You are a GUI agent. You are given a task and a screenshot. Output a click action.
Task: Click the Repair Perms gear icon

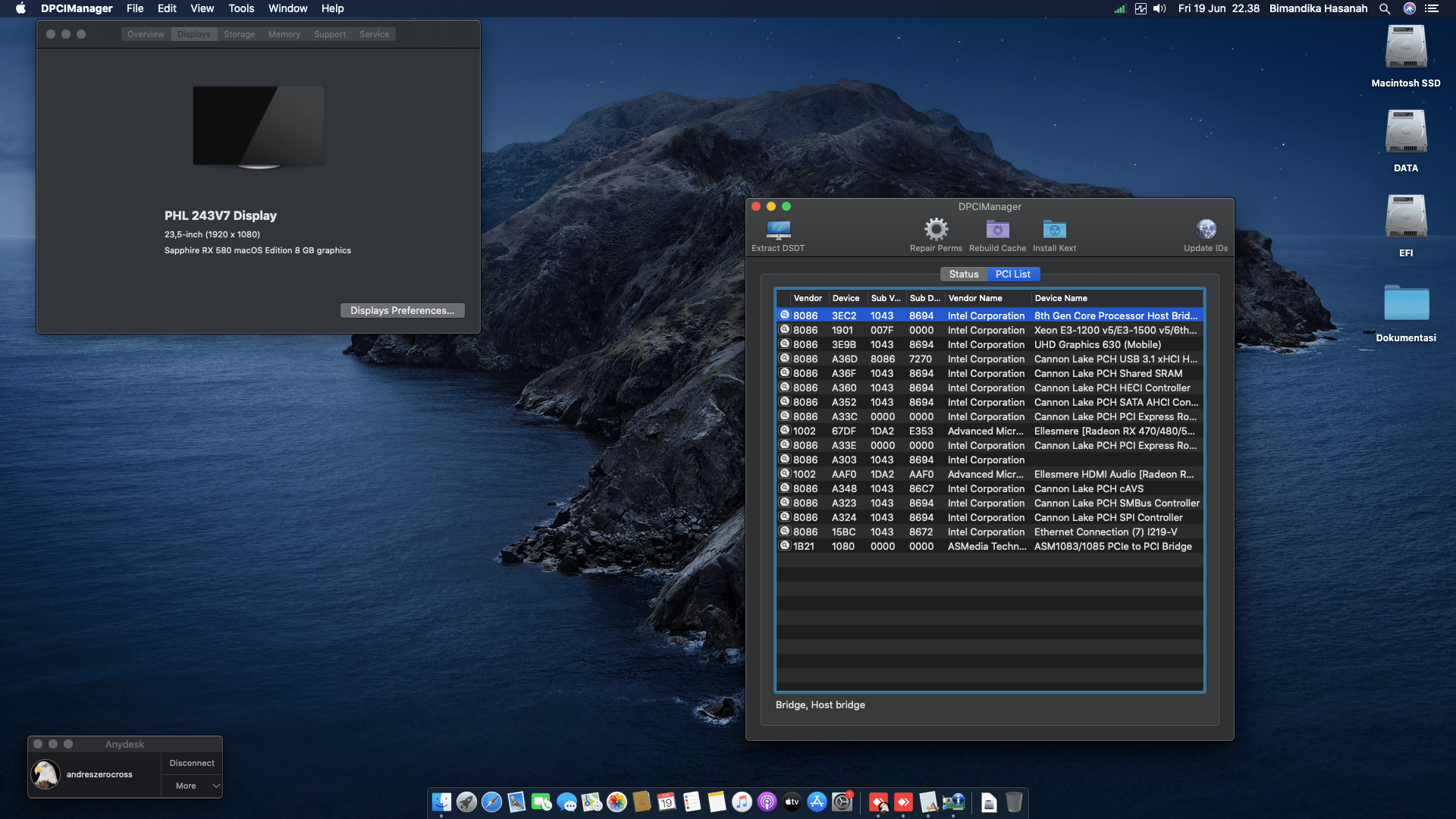pyautogui.click(x=936, y=230)
